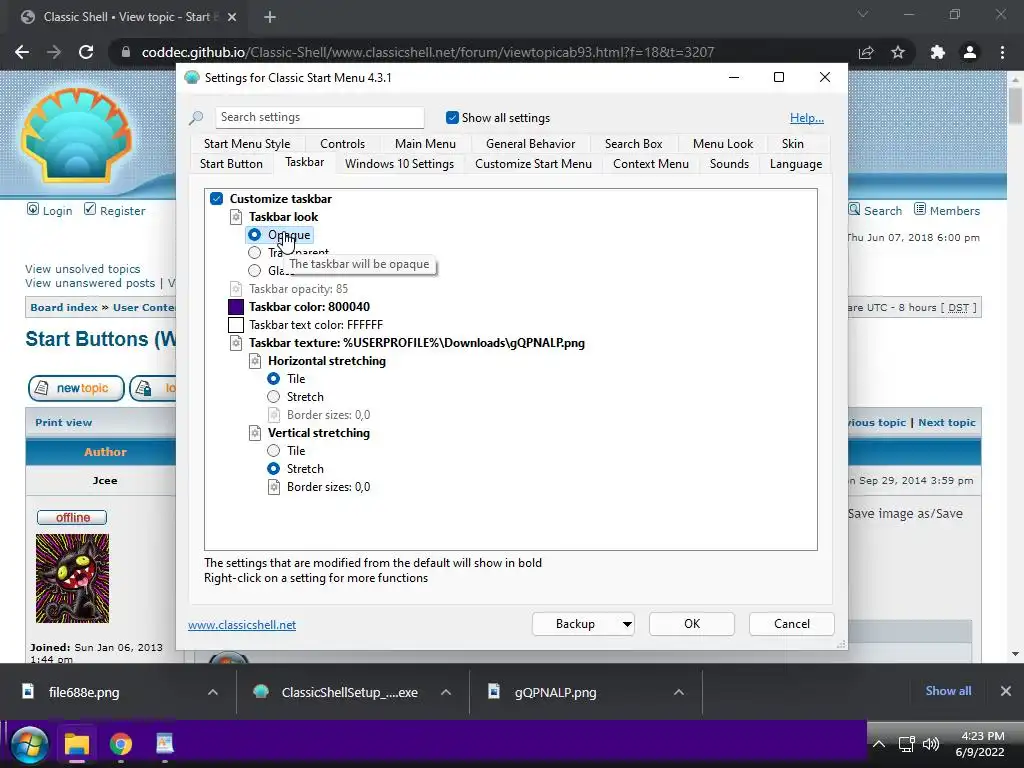Expand options for file688e.png download

213,692
